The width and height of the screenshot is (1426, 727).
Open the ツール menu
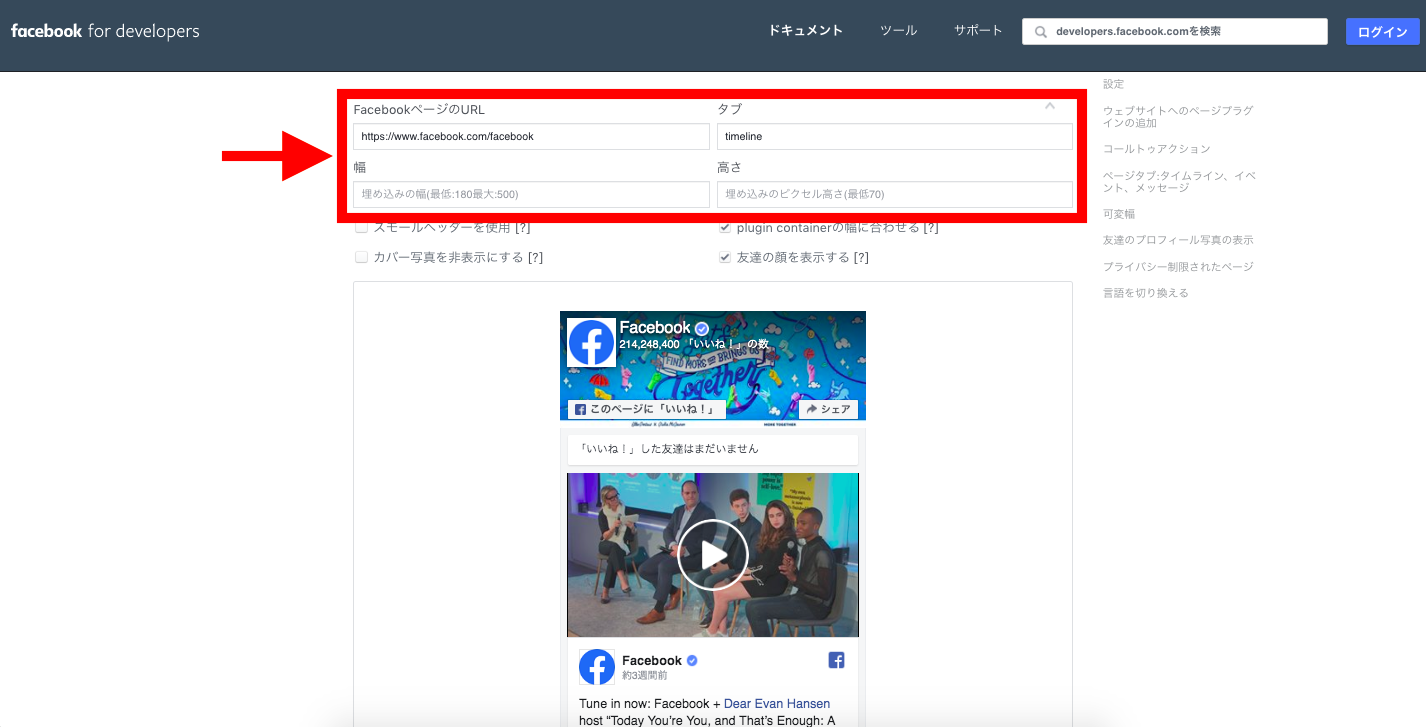click(898, 31)
